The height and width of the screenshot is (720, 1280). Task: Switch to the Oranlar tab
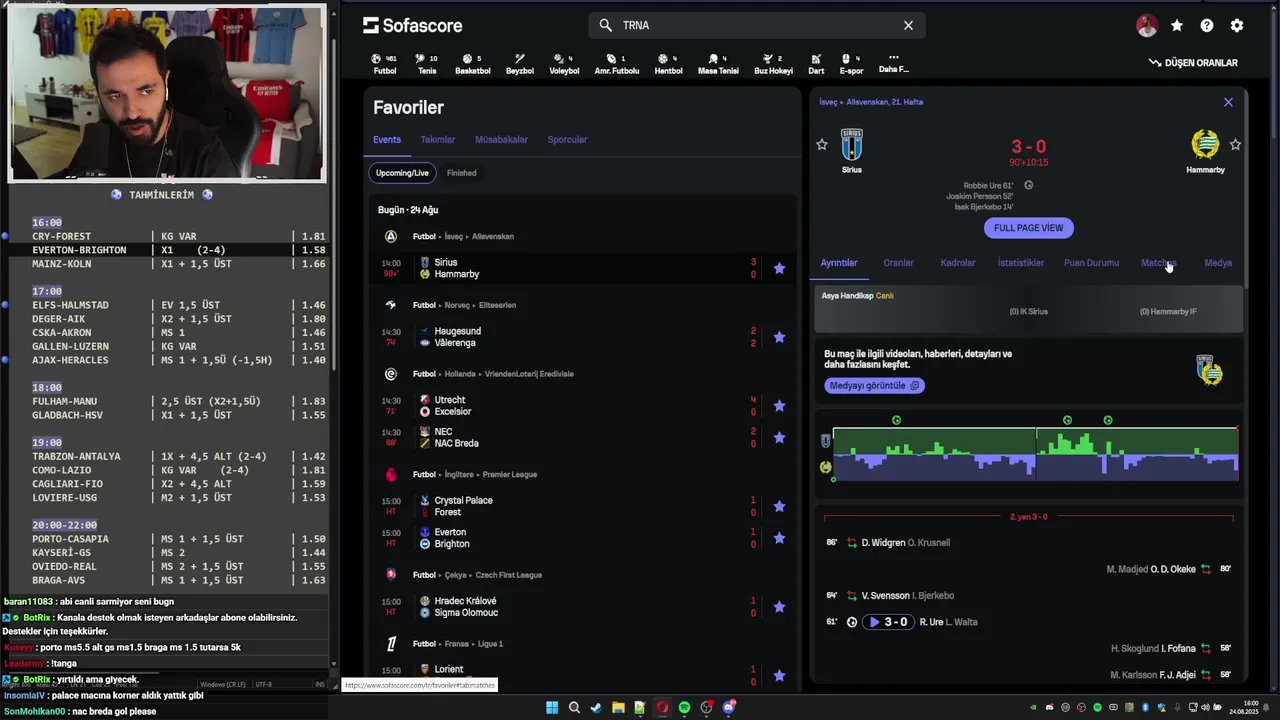pyautogui.click(x=898, y=263)
